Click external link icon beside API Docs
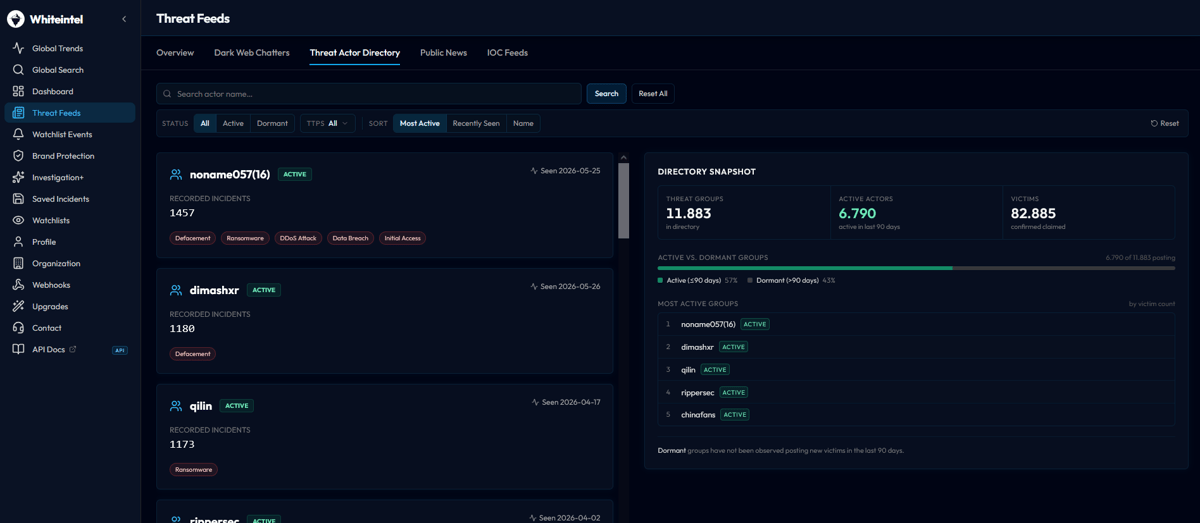This screenshot has width=1200, height=523. 73,349
